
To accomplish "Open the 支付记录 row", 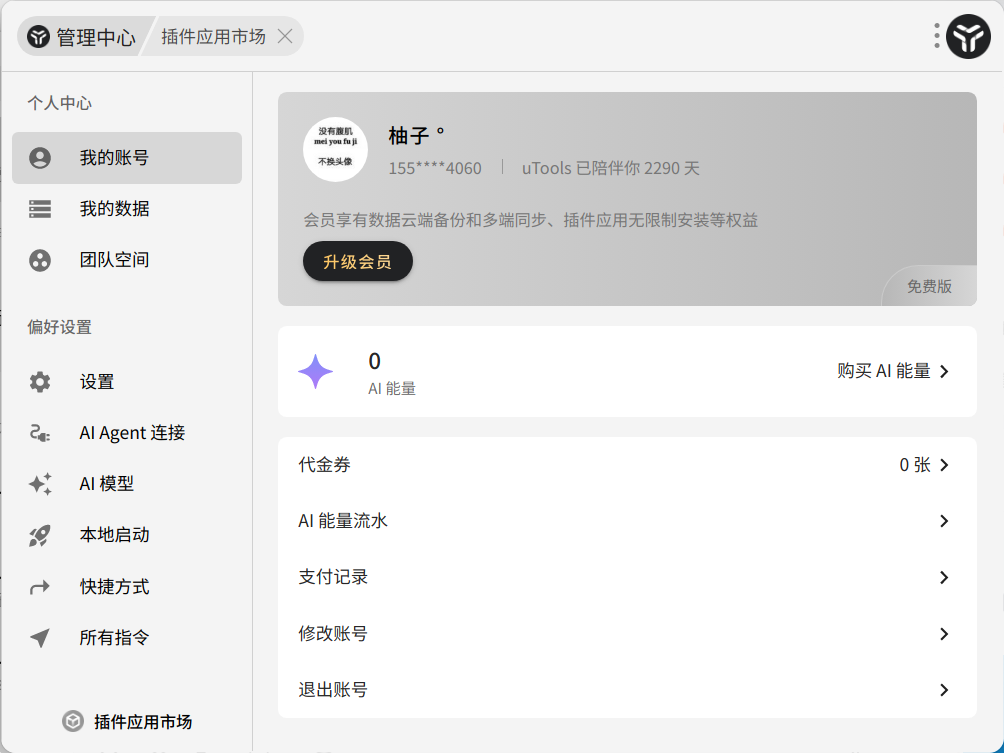I will point(627,577).
